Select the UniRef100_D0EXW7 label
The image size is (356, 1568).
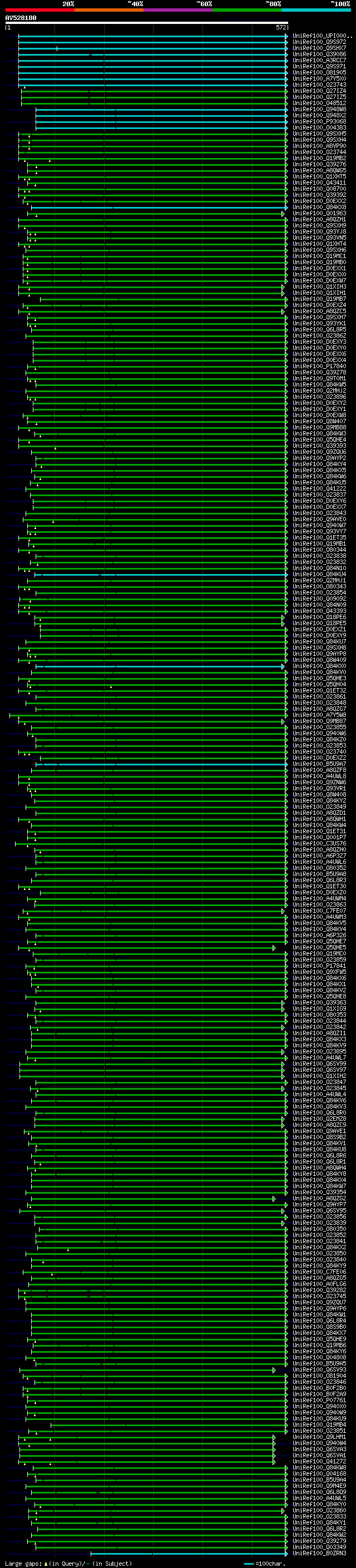319,280
